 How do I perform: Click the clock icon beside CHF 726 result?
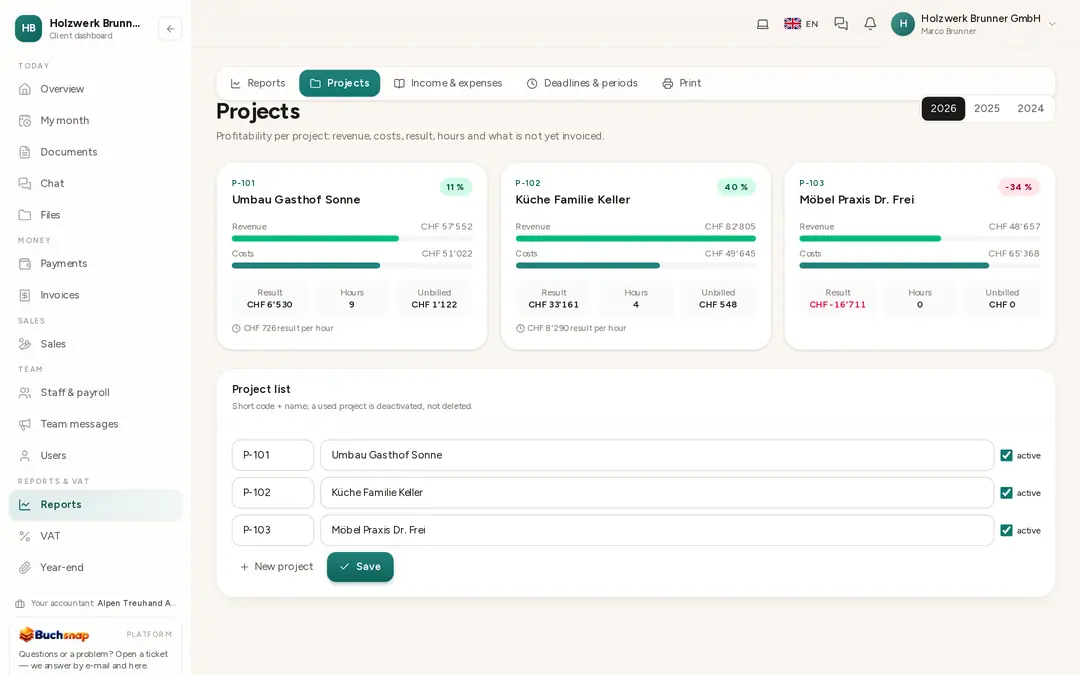[x=236, y=329]
